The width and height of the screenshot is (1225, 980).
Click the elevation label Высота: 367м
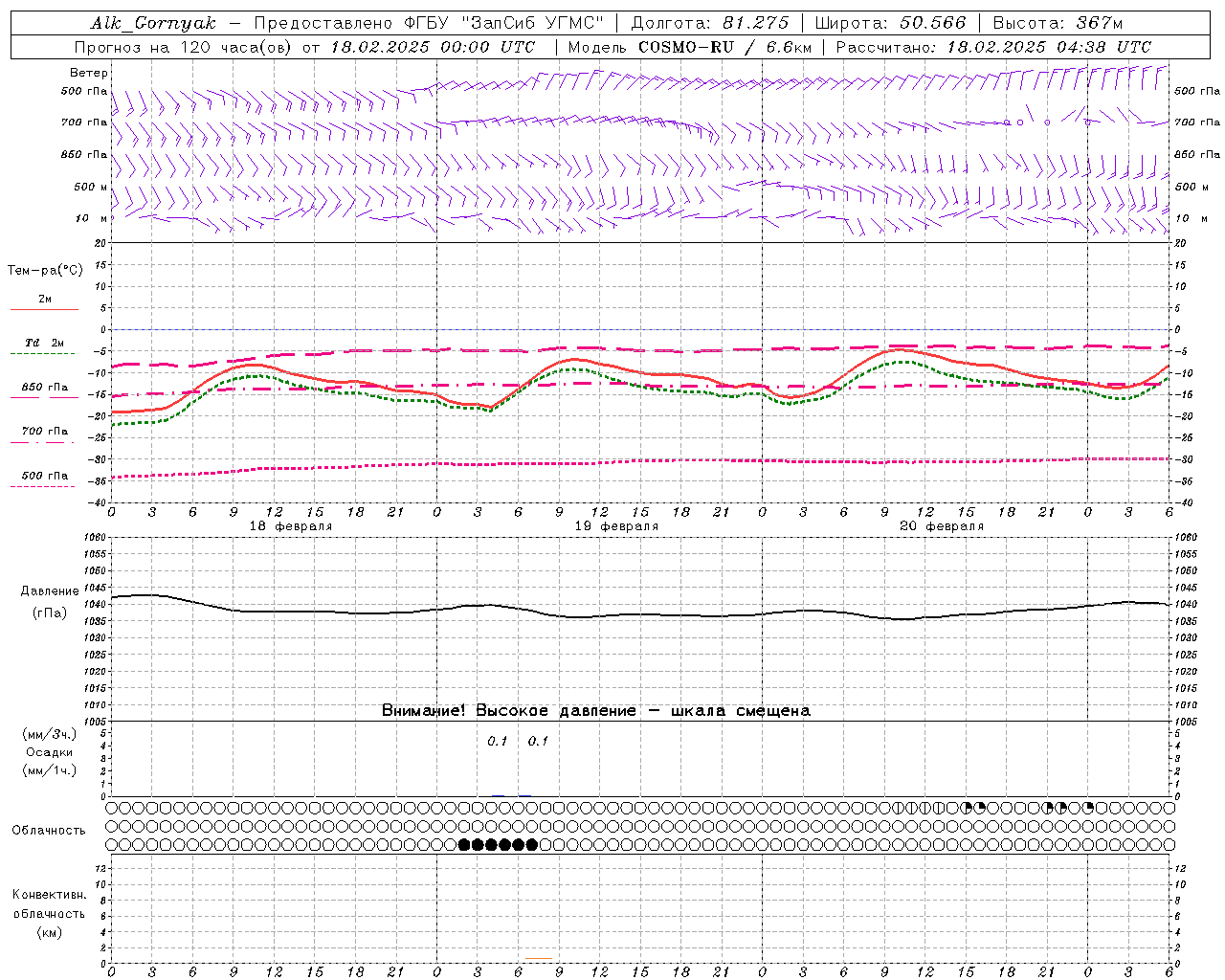click(1058, 23)
